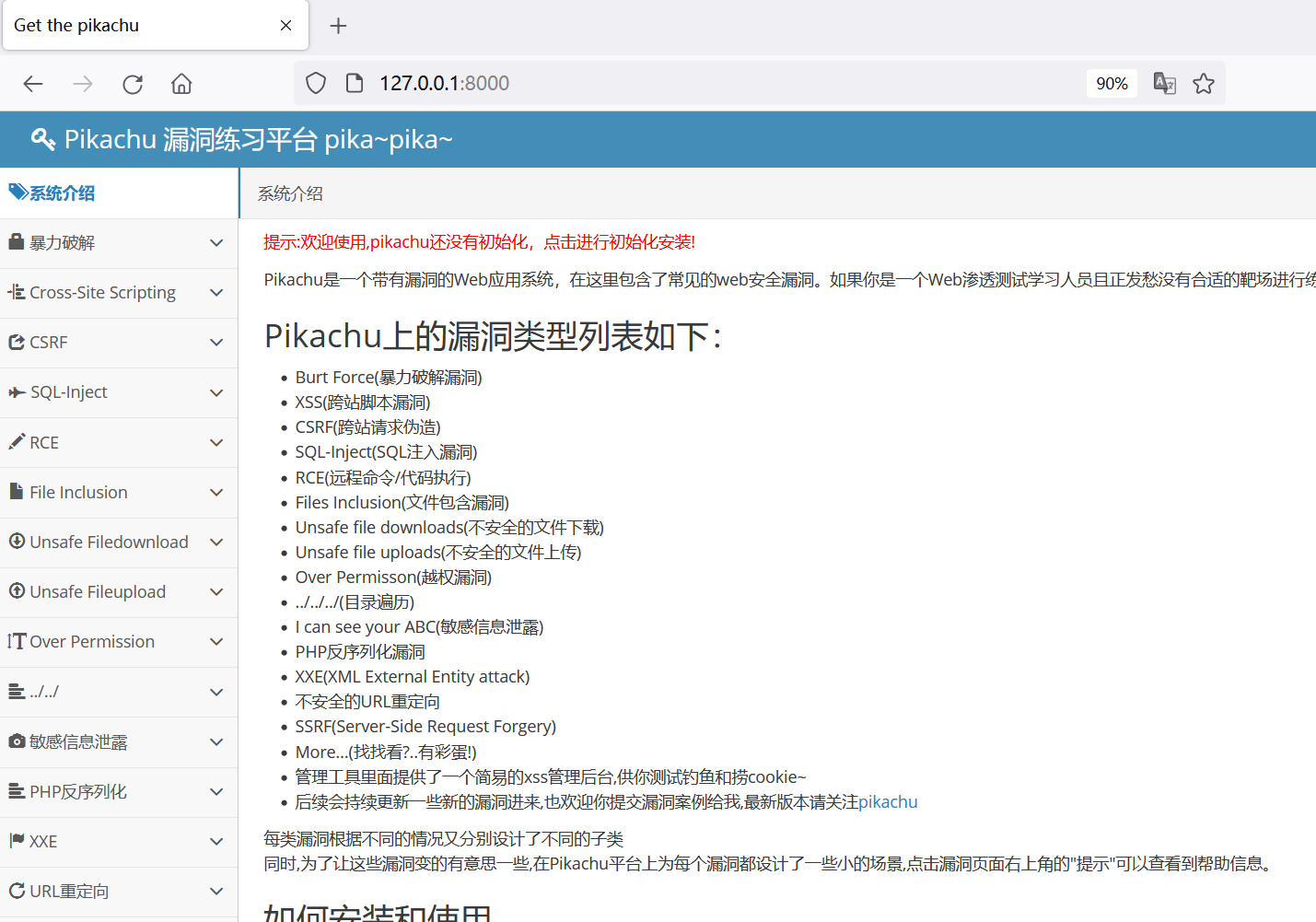
Task: Expand the 敏感信息泄露 chevron
Action: point(216,742)
